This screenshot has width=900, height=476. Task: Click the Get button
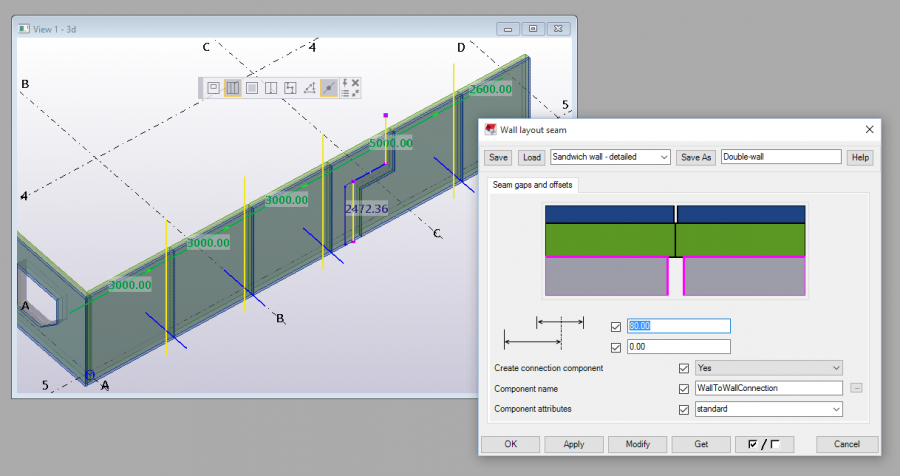click(x=701, y=444)
